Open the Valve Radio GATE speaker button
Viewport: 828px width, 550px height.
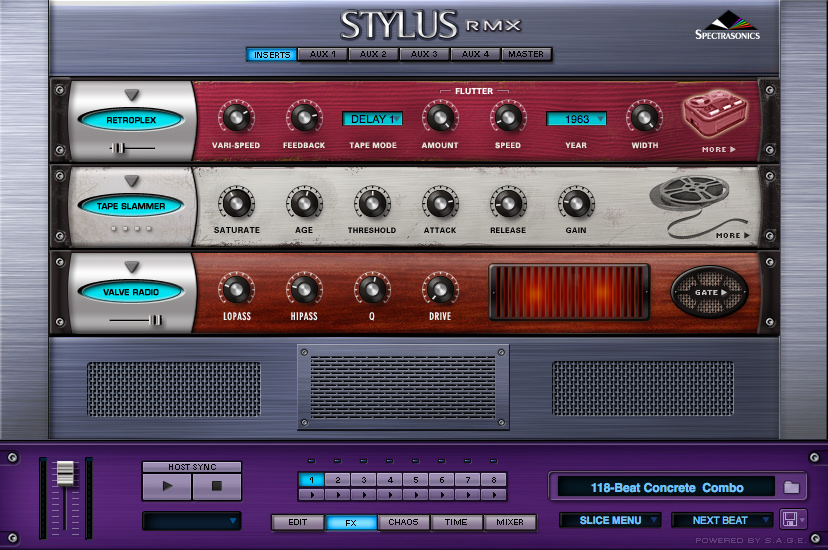(709, 292)
